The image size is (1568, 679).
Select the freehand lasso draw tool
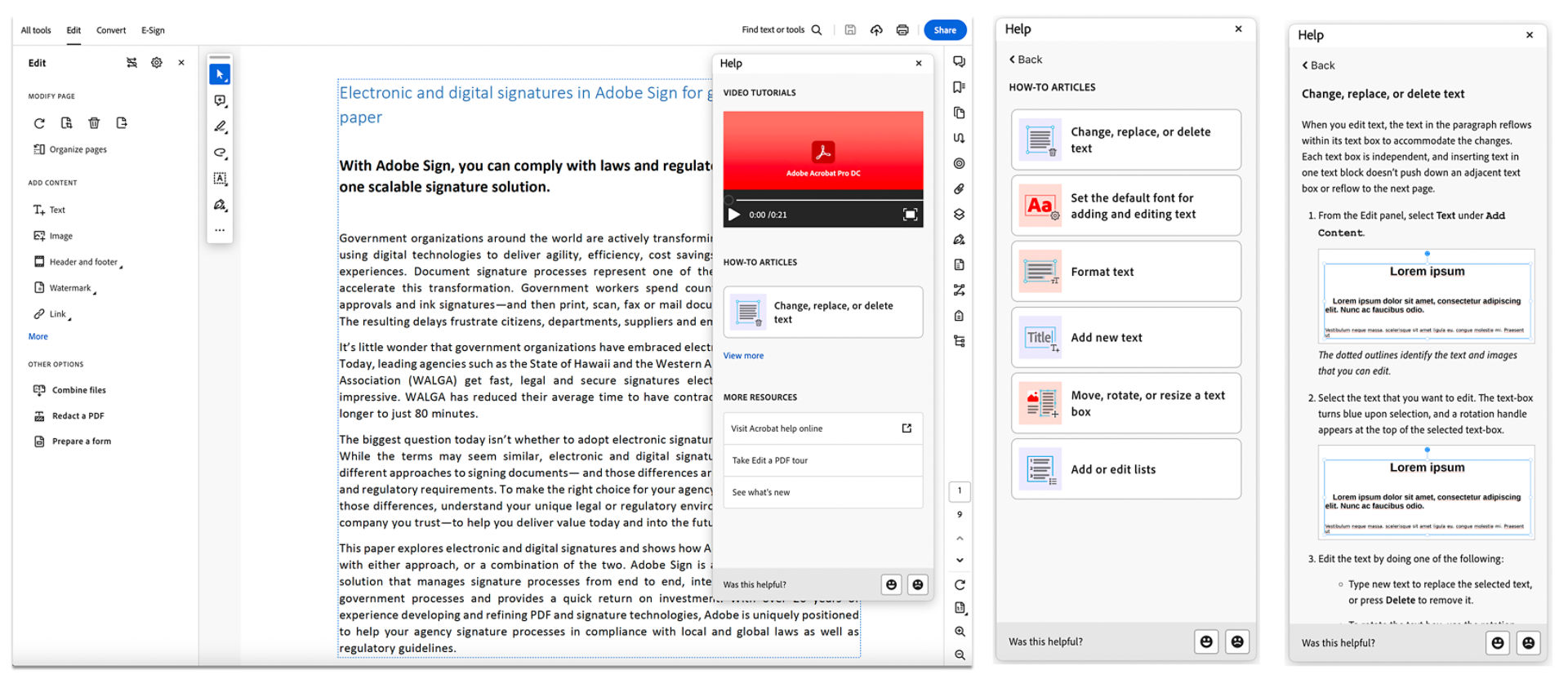coord(220,153)
